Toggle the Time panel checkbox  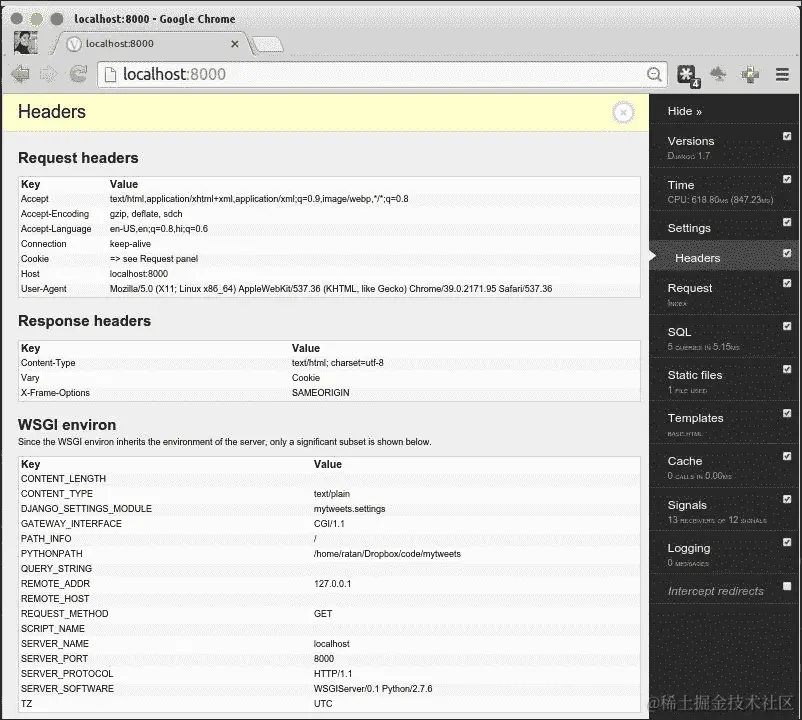[787, 179]
